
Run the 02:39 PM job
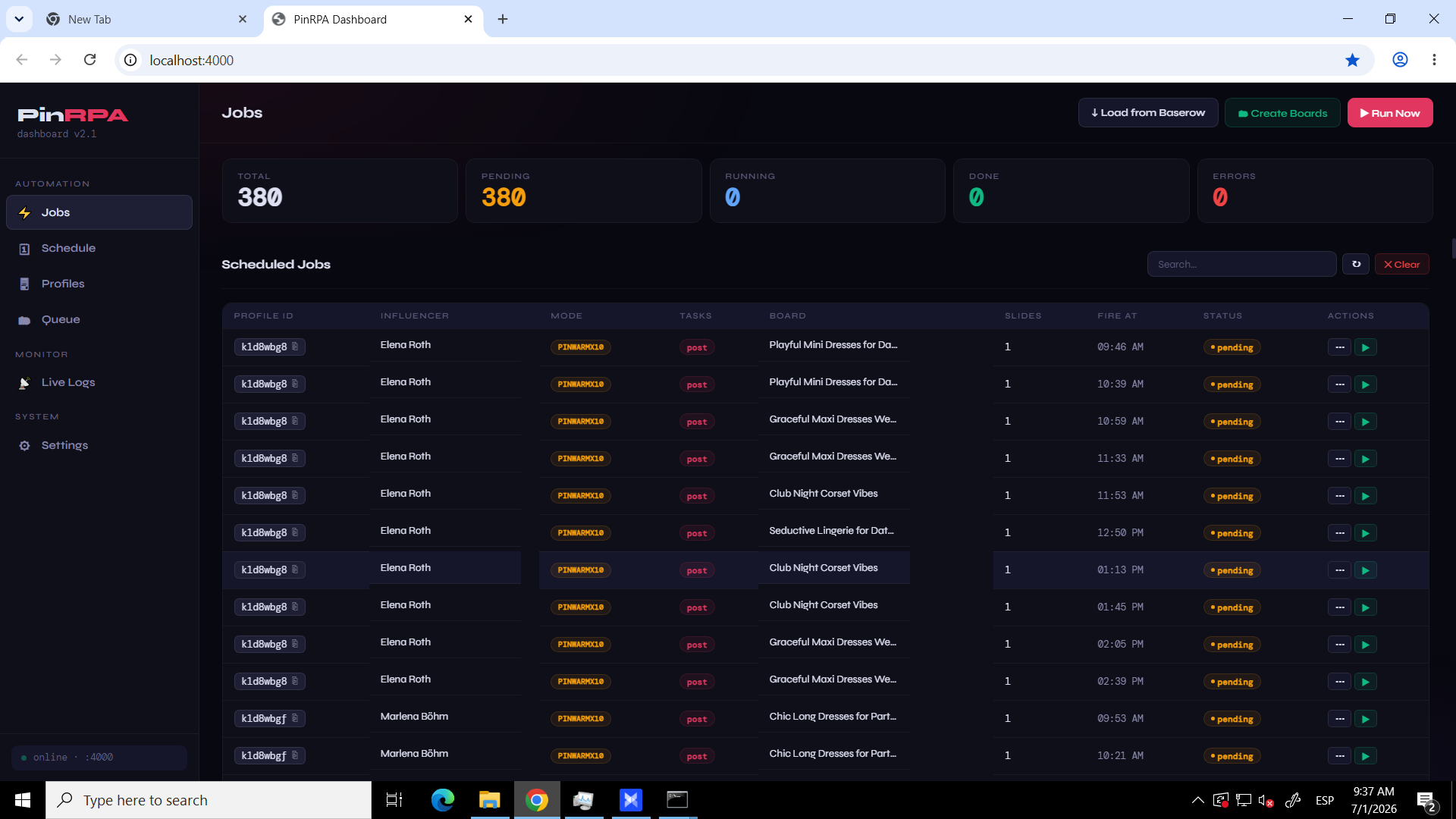pos(1365,682)
